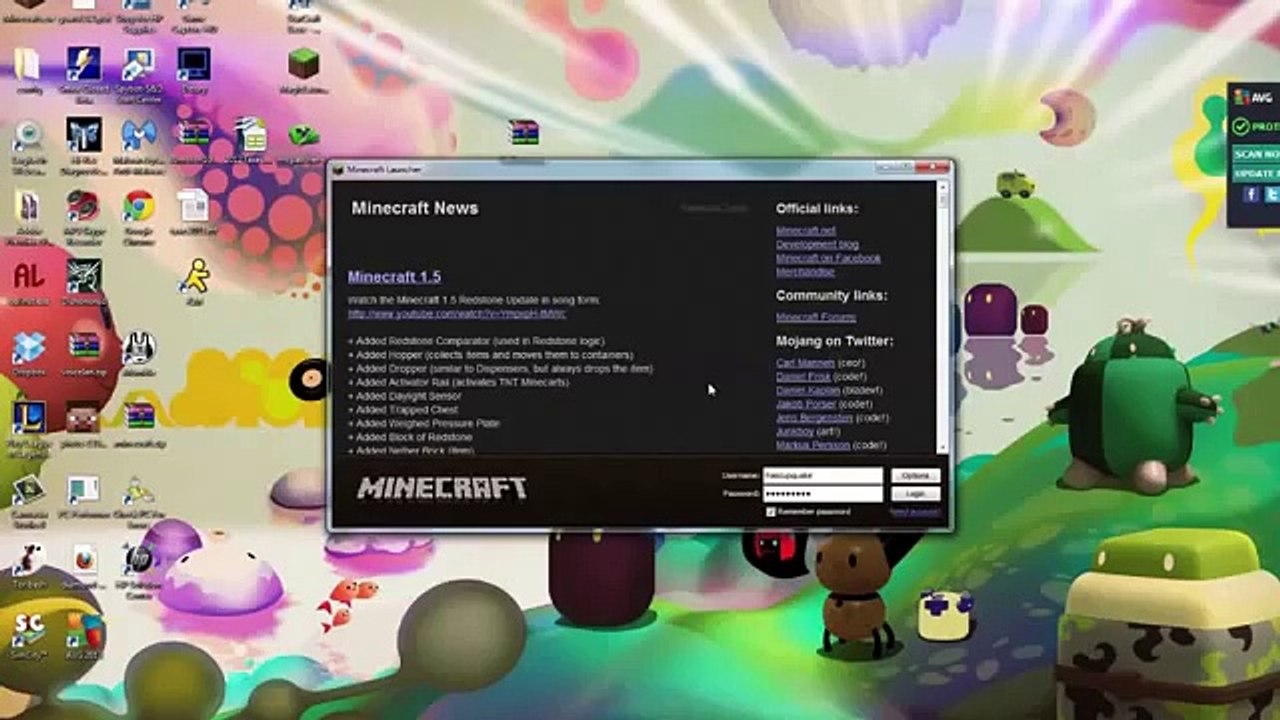Open the plain folder icon on desktop
The height and width of the screenshot is (720, 1280).
(28, 64)
